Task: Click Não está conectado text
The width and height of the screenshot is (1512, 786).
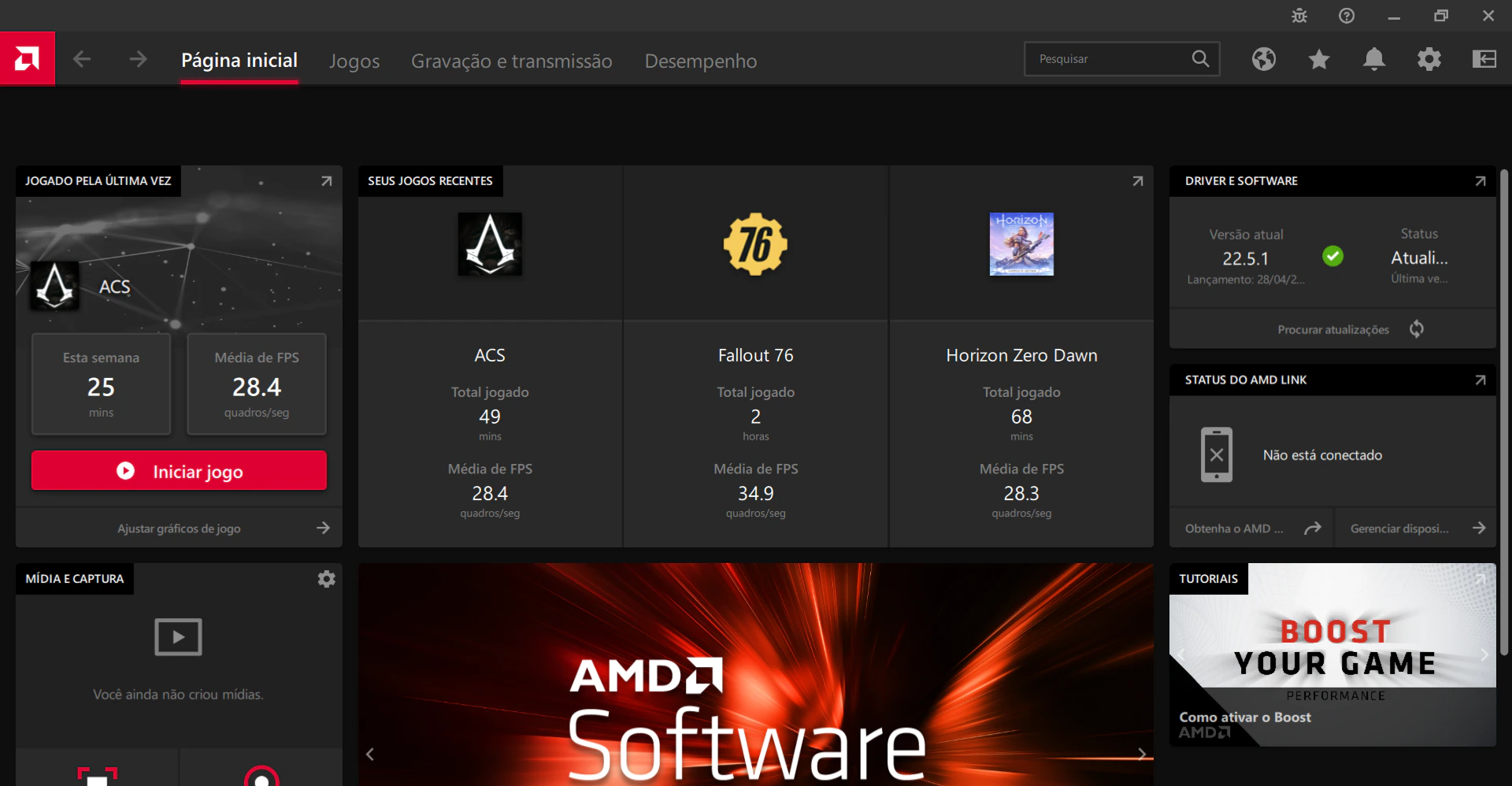Action: point(1322,455)
